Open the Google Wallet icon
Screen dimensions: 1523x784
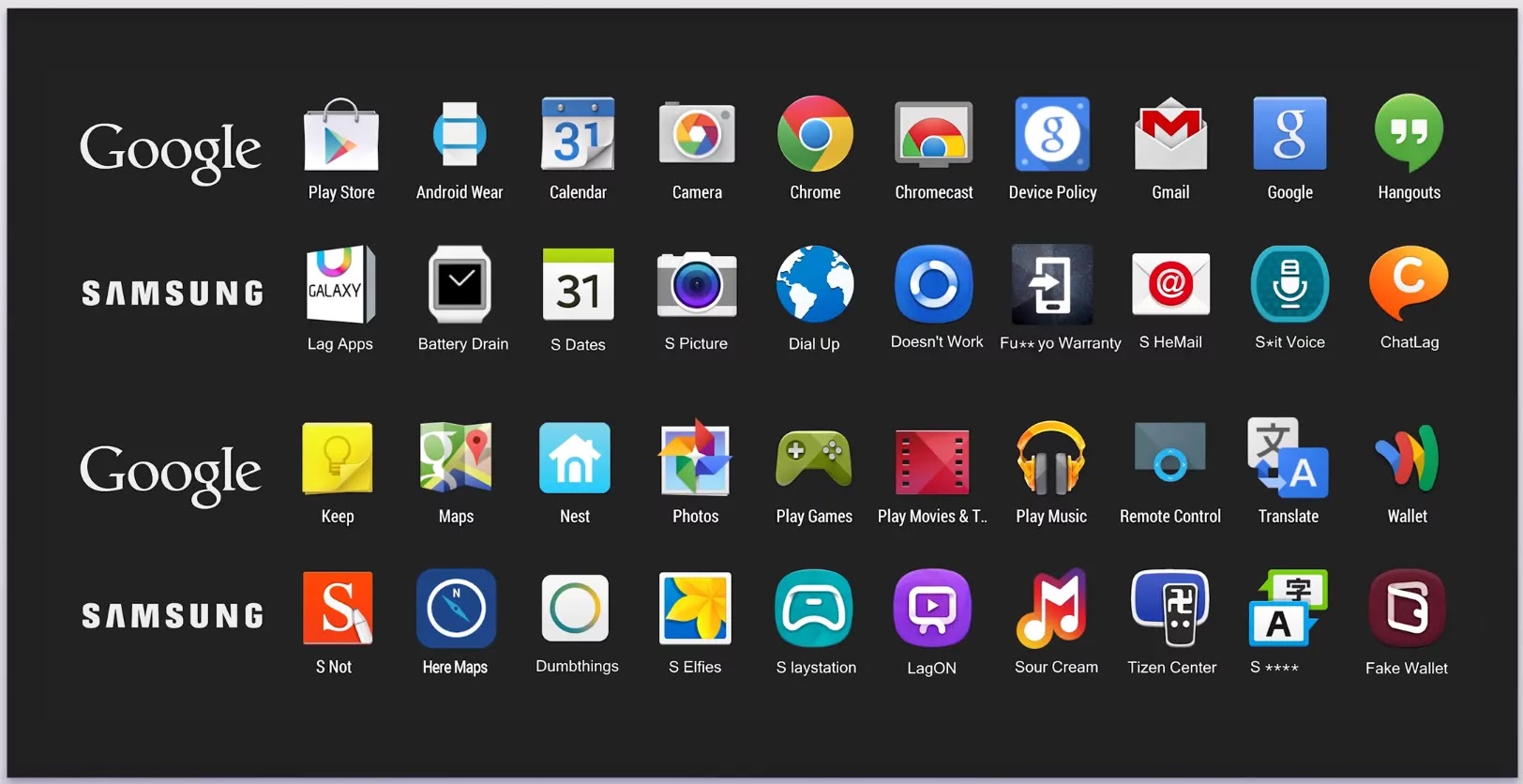[x=1407, y=458]
